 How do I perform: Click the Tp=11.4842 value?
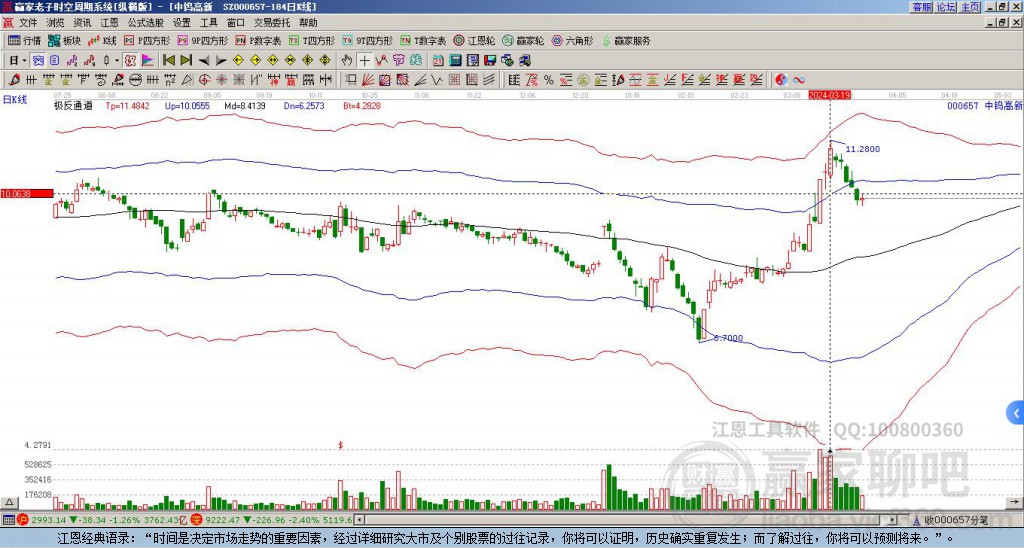point(127,106)
